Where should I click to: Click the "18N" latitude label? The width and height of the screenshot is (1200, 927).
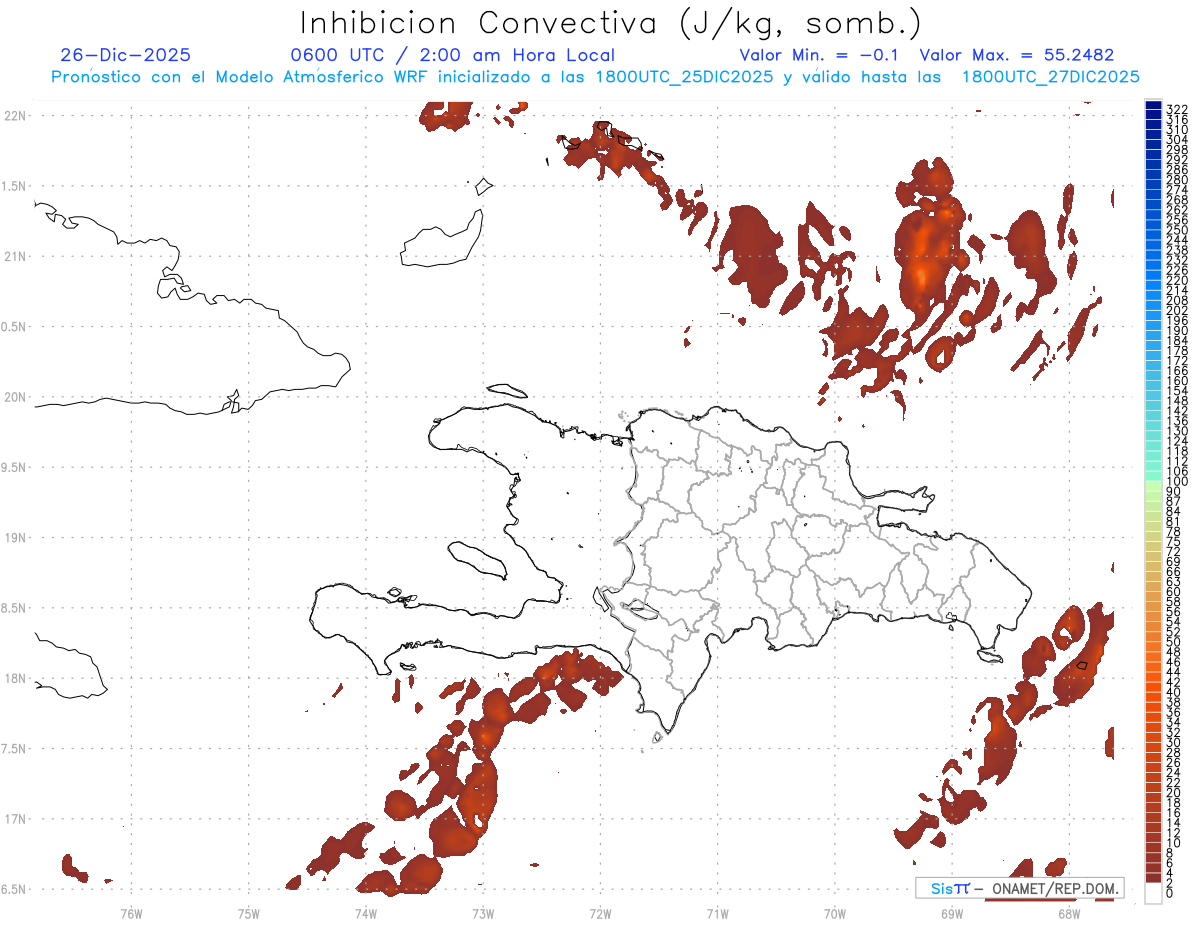15,678
